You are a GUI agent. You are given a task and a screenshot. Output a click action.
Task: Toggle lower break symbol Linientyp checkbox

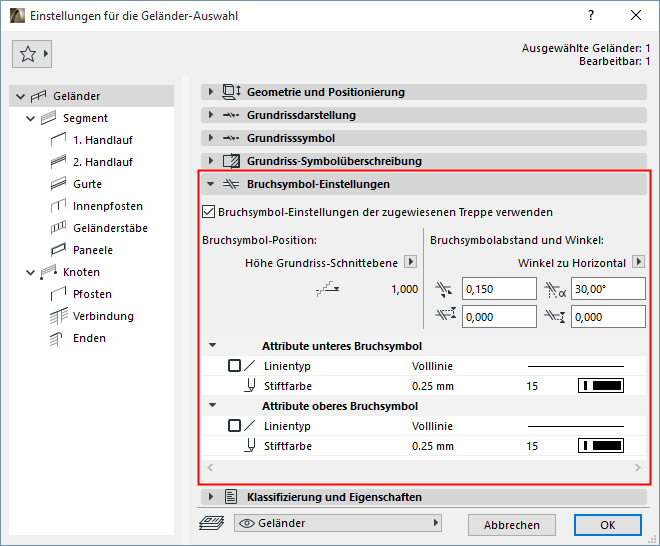234,365
